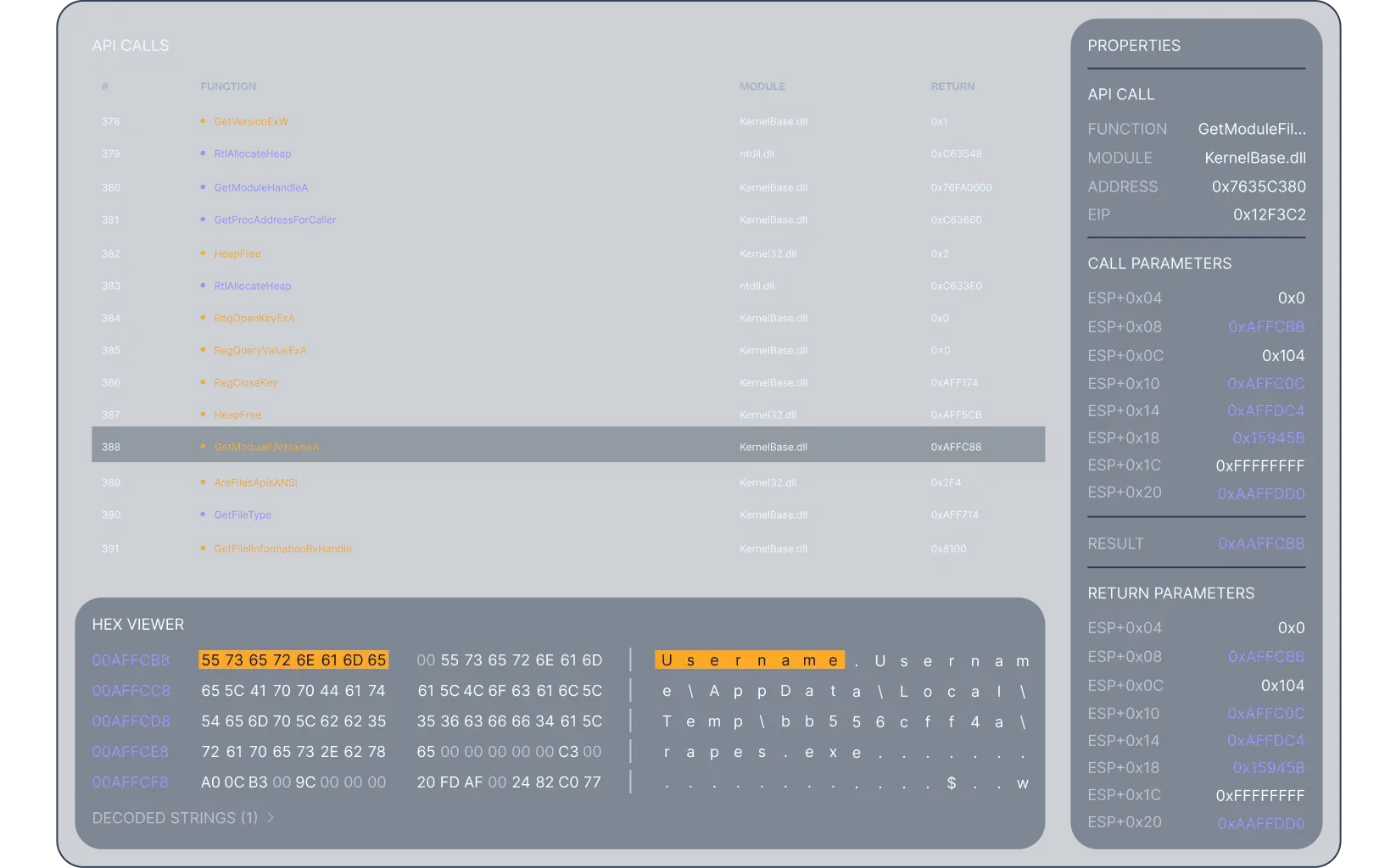The height and width of the screenshot is (868, 1396).
Task: Select the EIP value 0x12F3C2
Action: 1270,214
